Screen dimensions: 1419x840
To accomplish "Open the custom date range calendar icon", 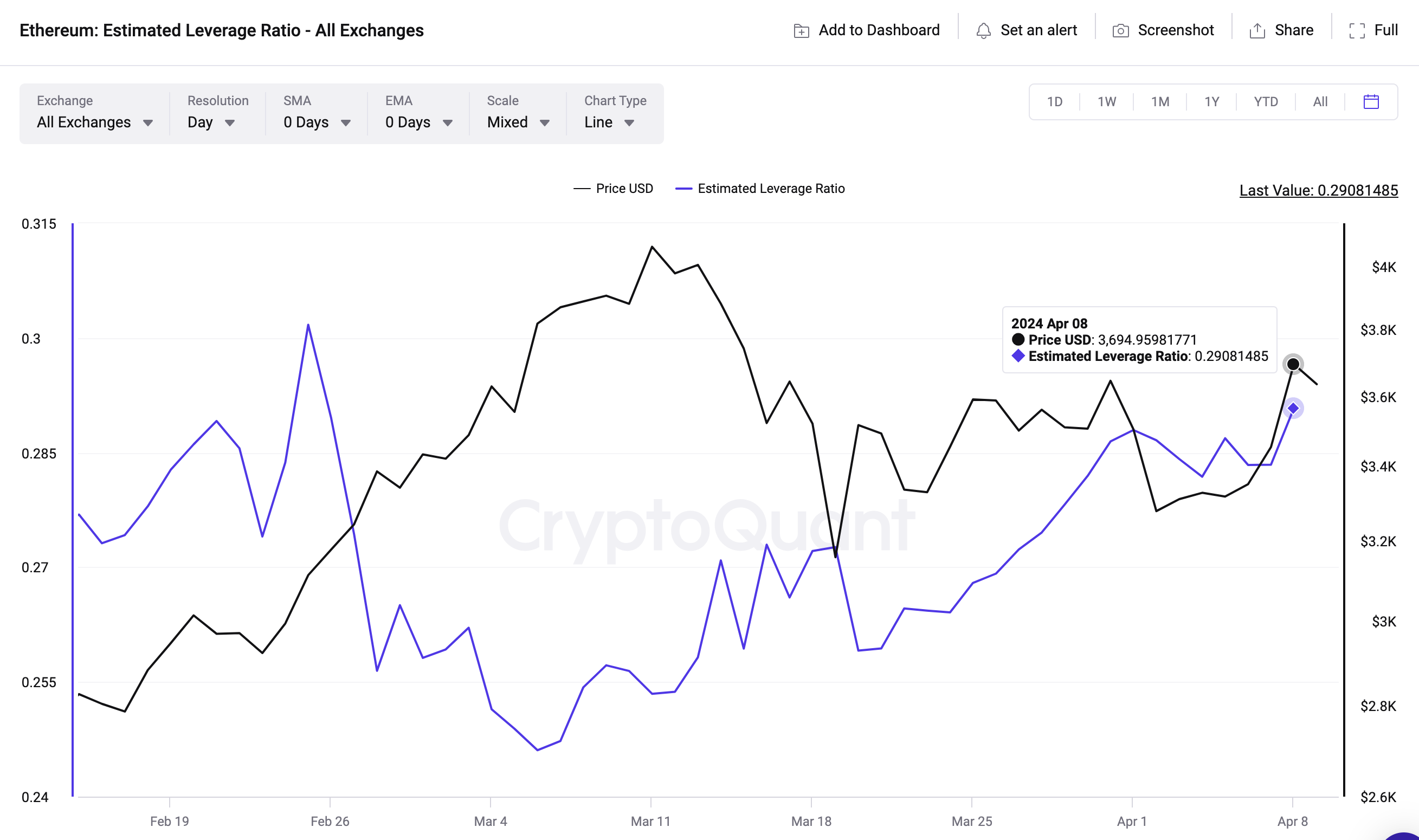I will tap(1371, 101).
